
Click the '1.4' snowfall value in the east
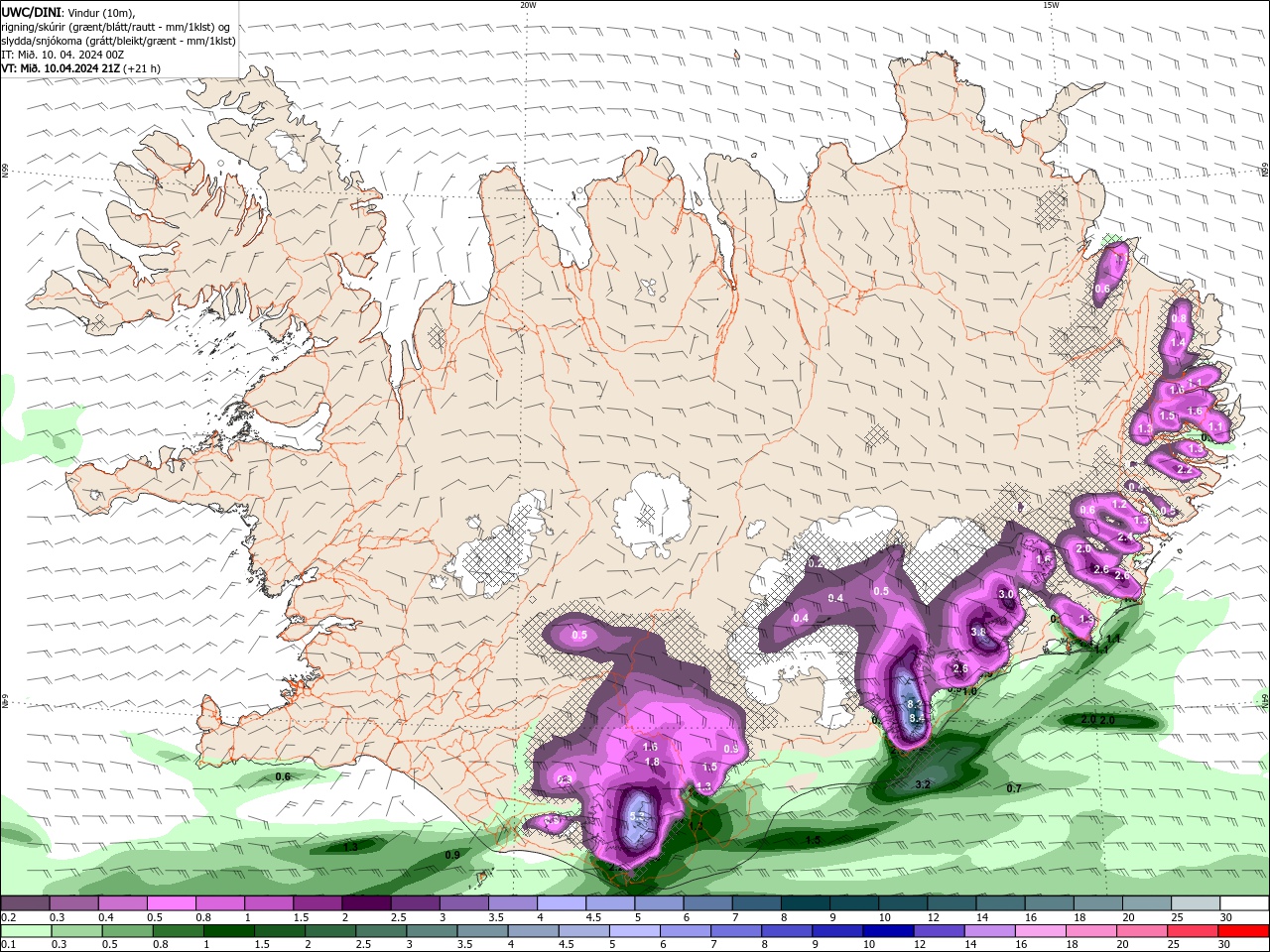click(1178, 342)
